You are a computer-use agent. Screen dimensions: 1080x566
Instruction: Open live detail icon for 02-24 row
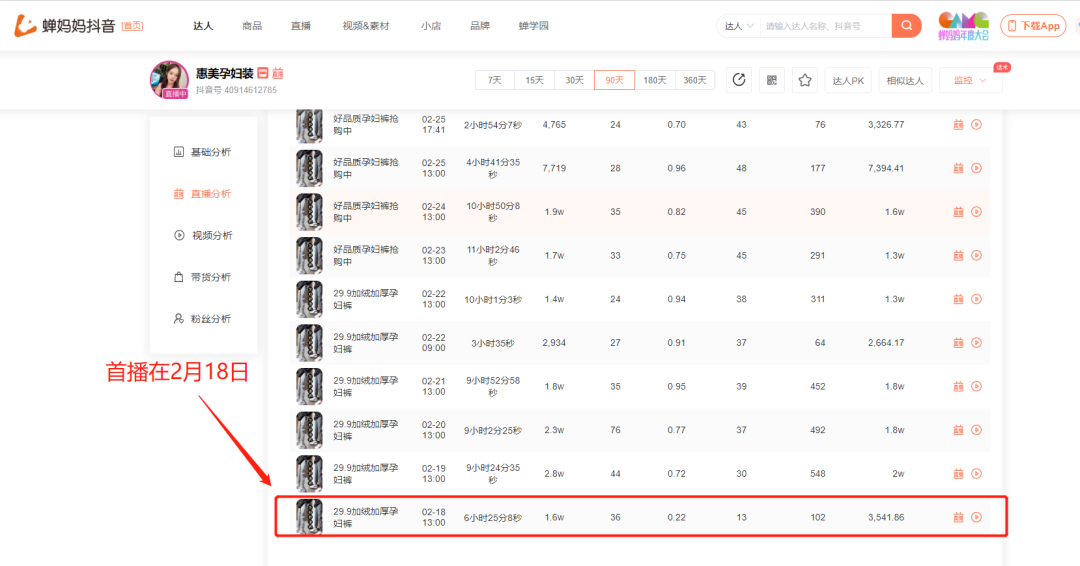click(x=958, y=211)
